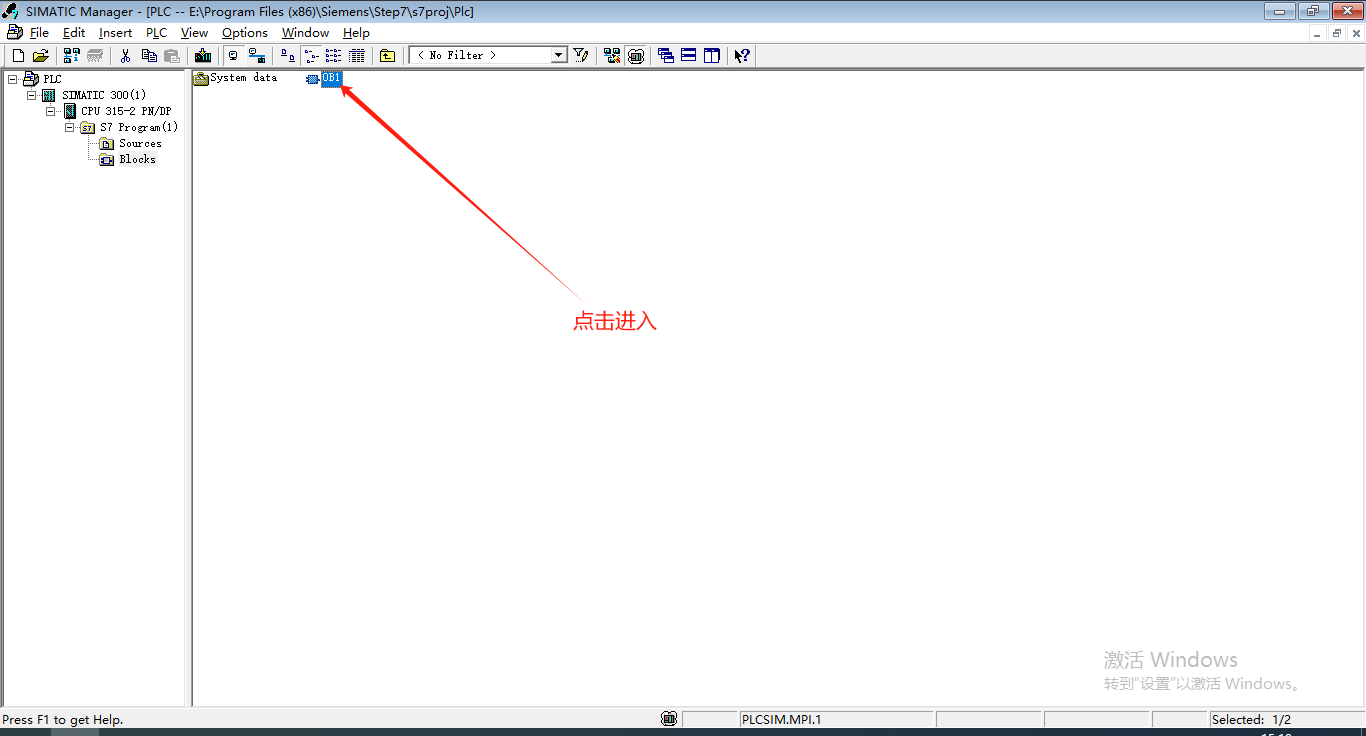Download to PLC using the Download icon
This screenshot has width=1366, height=736.
[x=203, y=56]
